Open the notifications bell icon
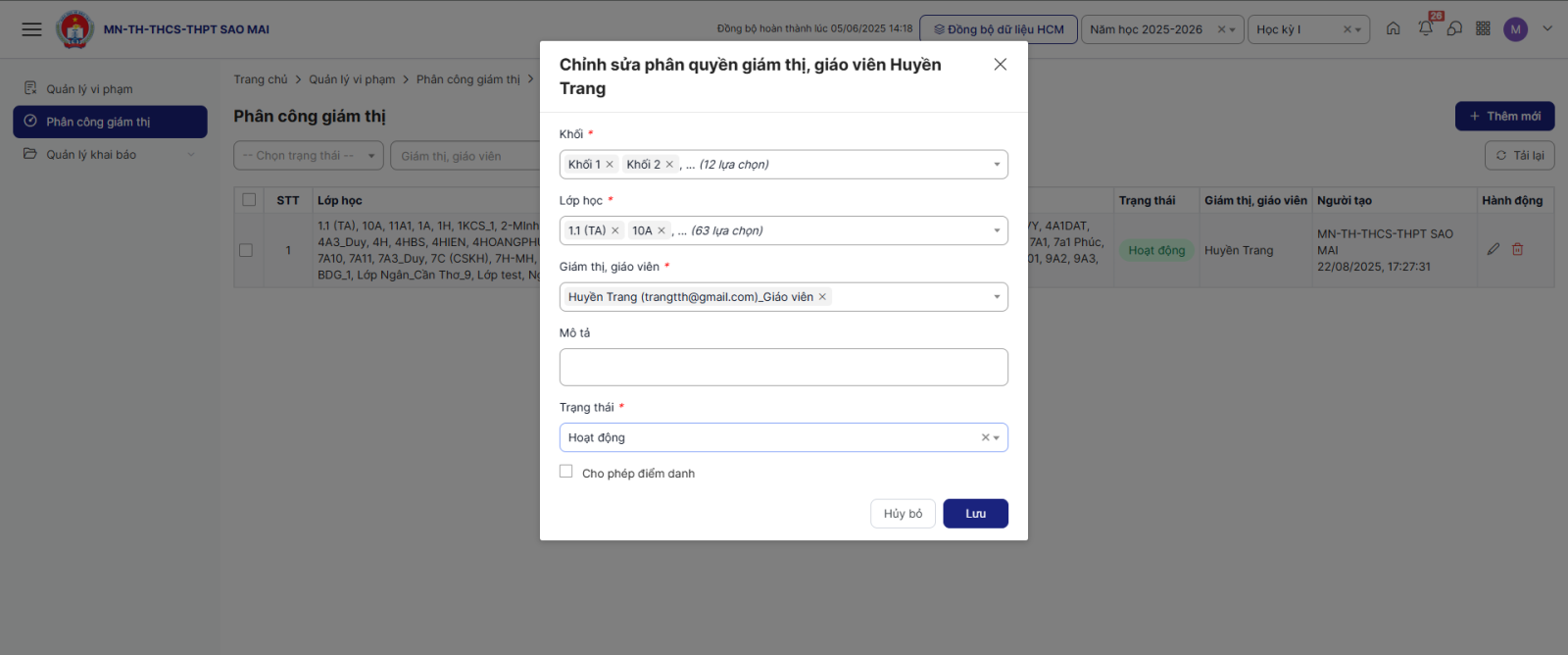 (x=1425, y=28)
